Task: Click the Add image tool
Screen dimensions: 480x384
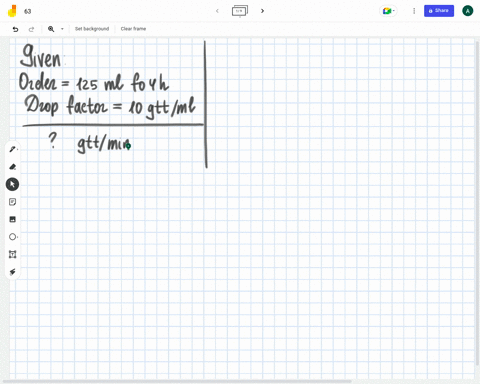Action: [x=12, y=219]
